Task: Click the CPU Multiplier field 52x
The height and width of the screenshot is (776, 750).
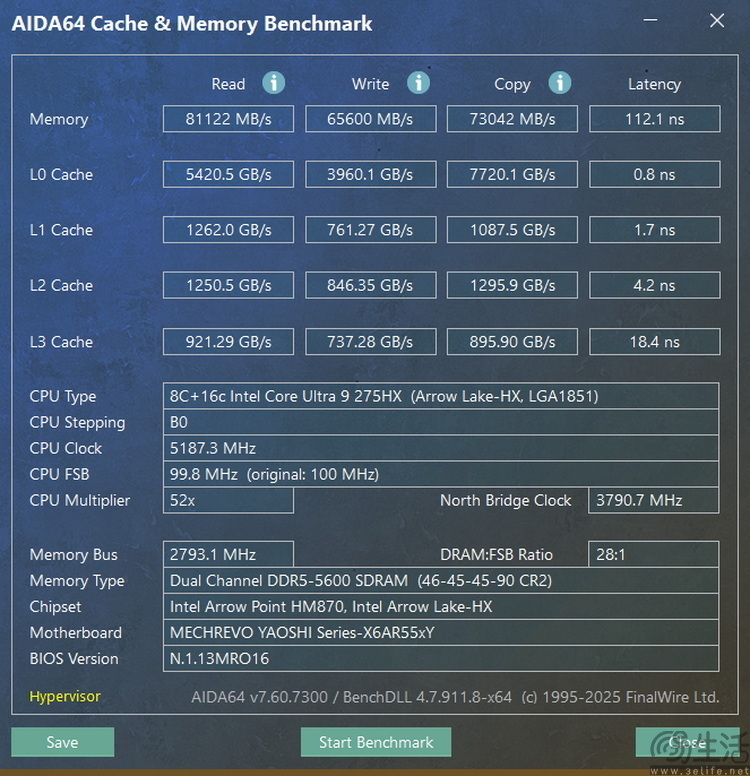Action: [228, 500]
